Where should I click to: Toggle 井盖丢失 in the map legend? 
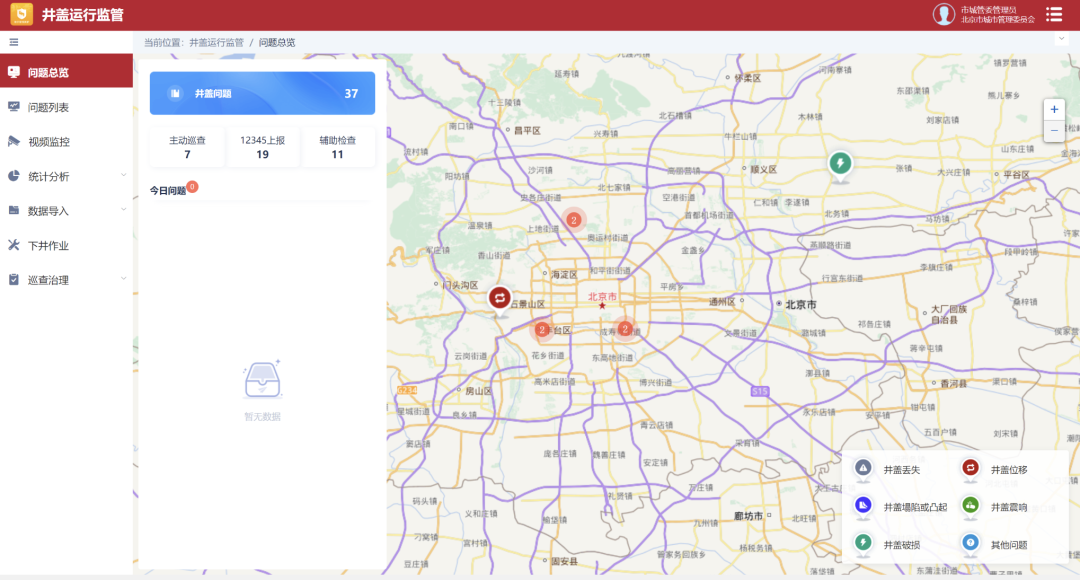(x=889, y=469)
